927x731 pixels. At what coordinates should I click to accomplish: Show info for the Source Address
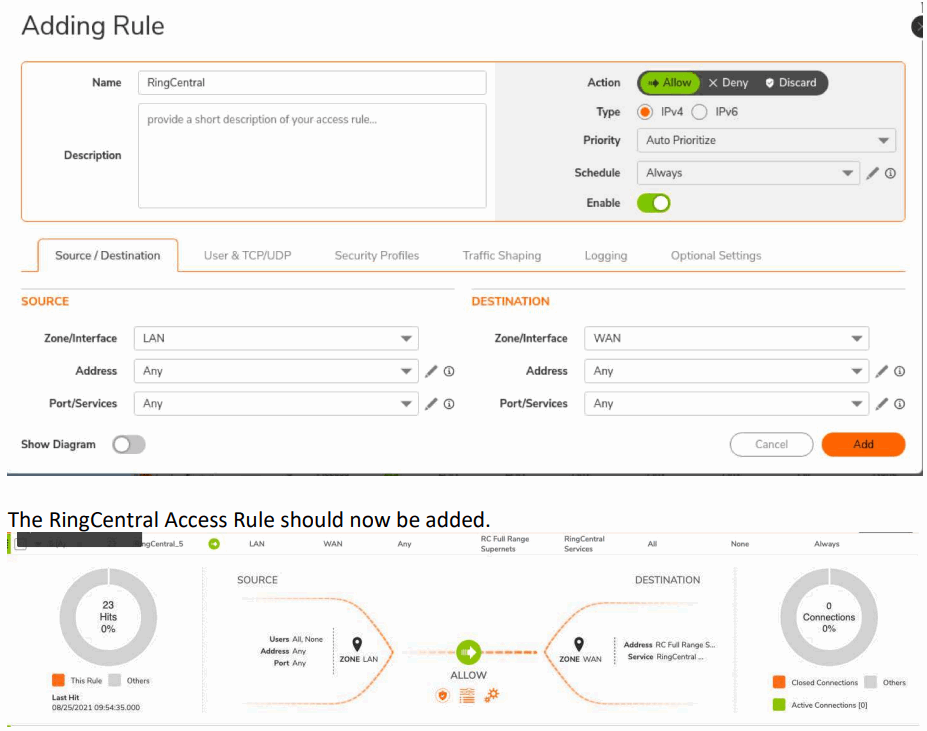[x=449, y=371]
